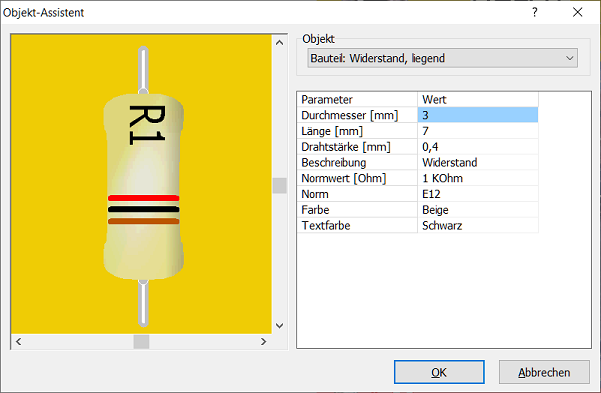Click the preview scroll left arrow
This screenshot has height=393, width=601.
coord(18,342)
